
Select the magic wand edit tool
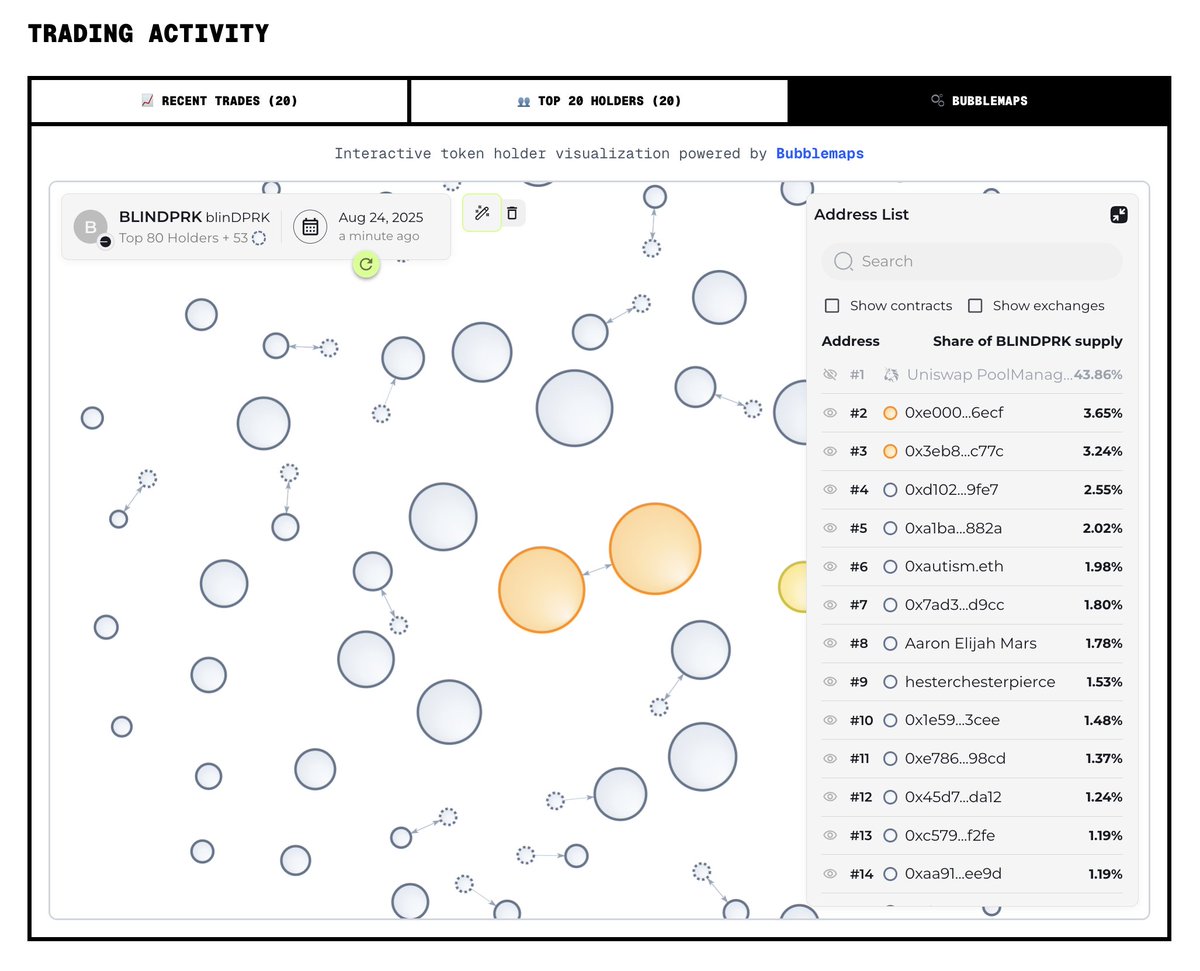click(x=482, y=213)
